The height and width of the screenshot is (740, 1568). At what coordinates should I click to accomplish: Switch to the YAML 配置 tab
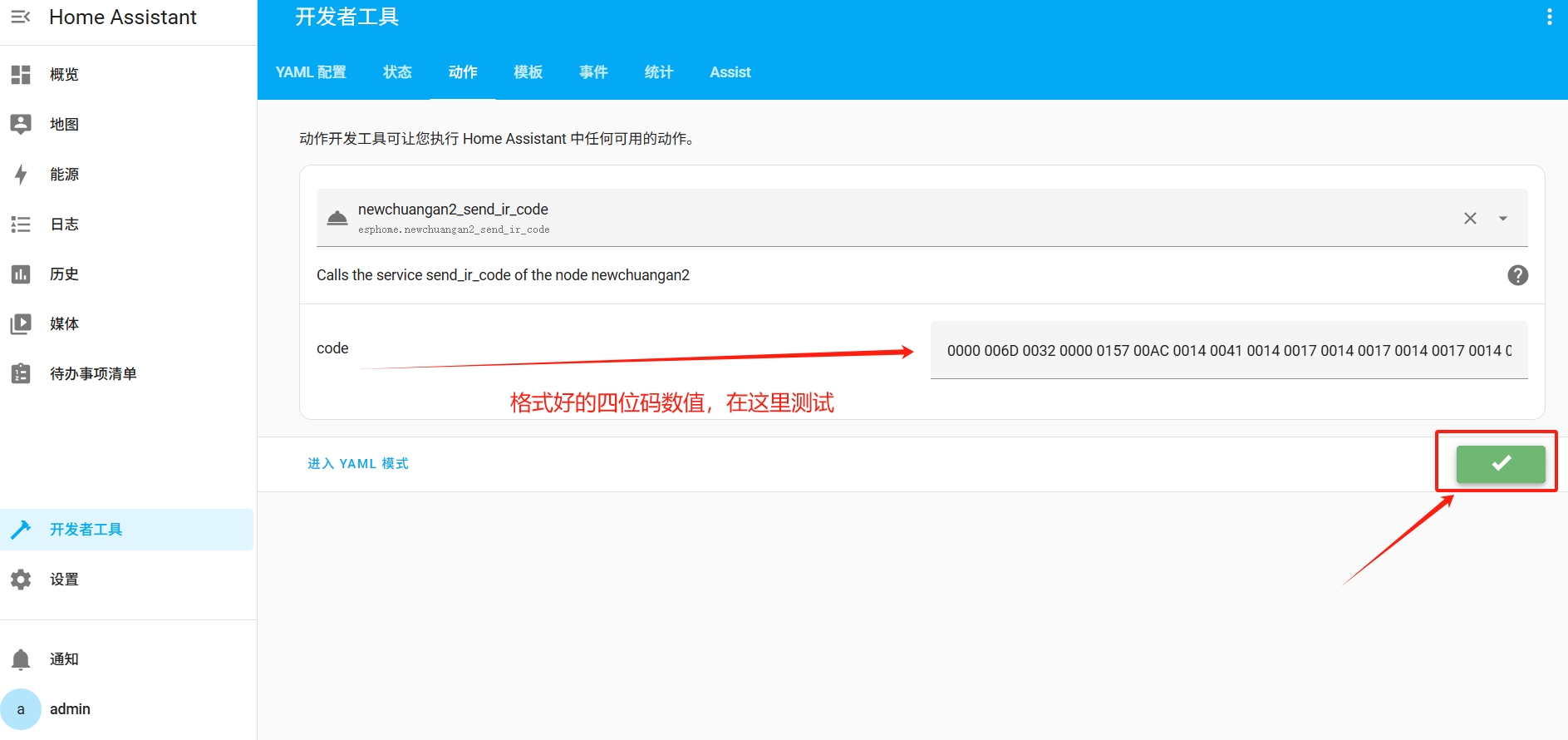click(x=311, y=72)
